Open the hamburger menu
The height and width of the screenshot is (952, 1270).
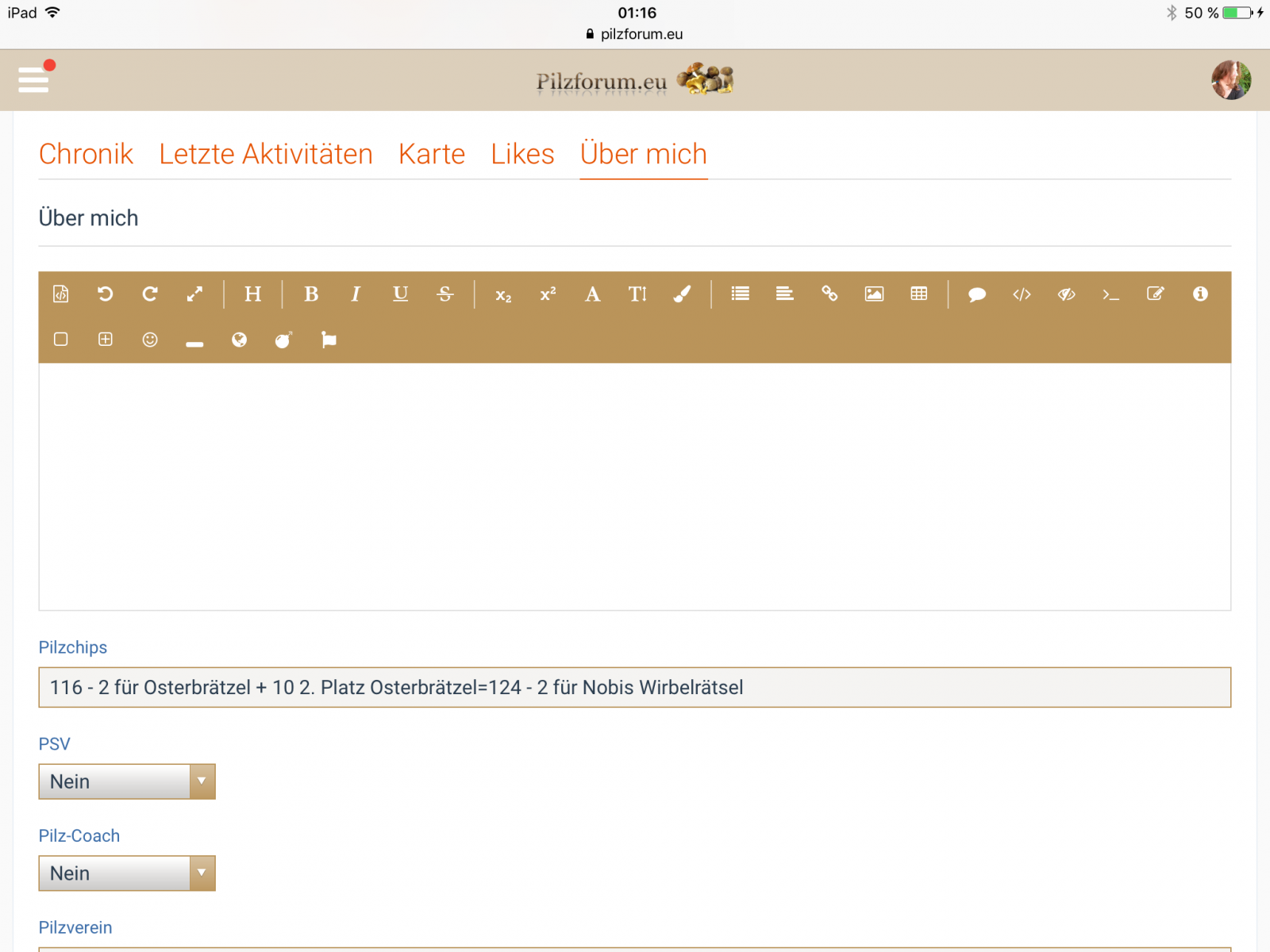[33, 79]
